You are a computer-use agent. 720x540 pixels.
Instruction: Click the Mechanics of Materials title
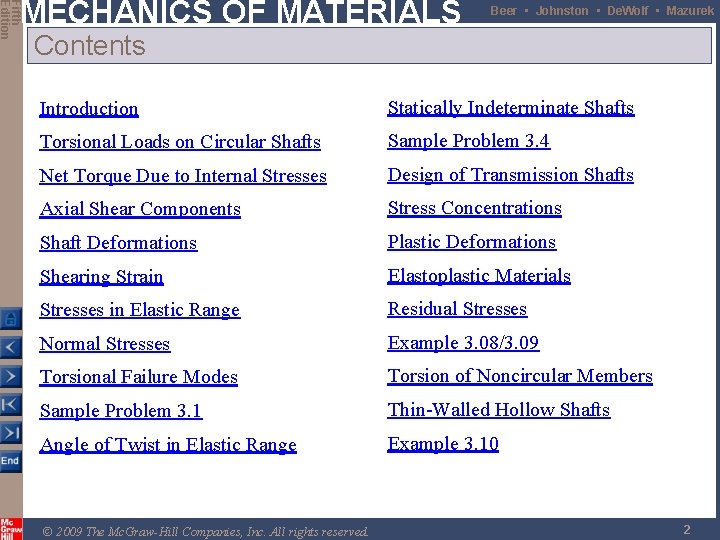[242, 11]
